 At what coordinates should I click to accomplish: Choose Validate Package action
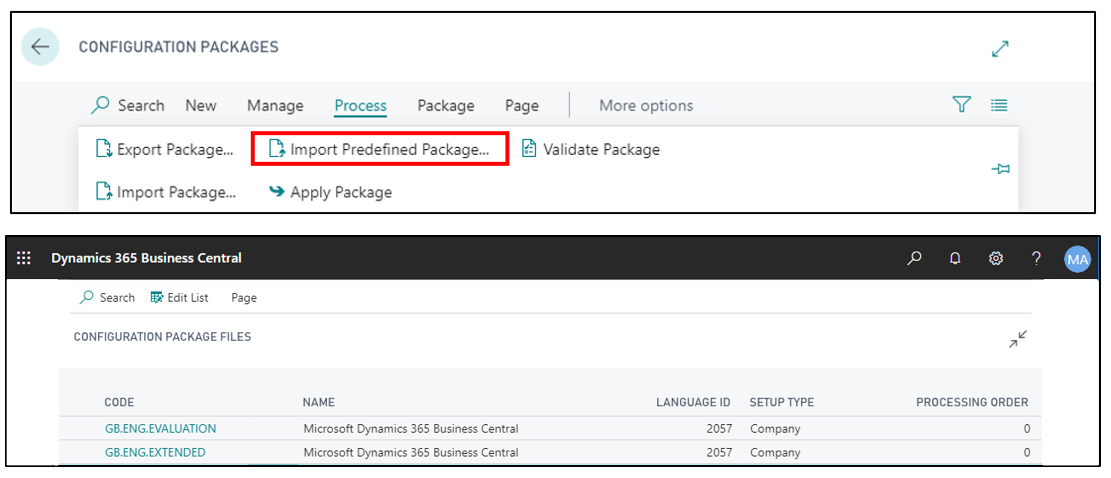coord(590,149)
